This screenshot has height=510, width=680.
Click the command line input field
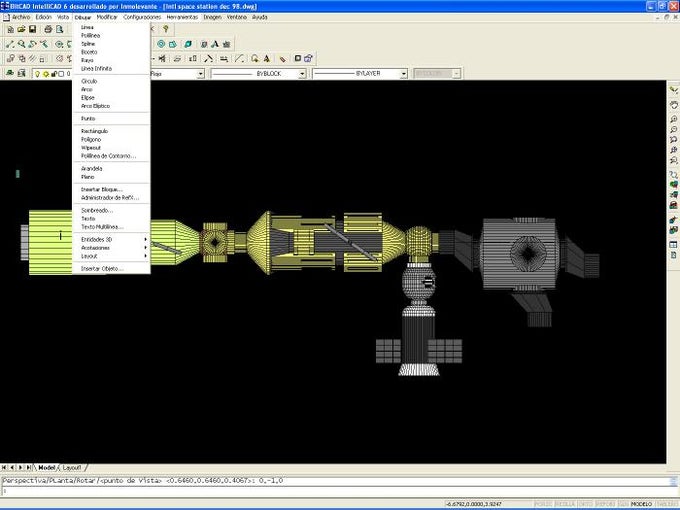tap(334, 491)
